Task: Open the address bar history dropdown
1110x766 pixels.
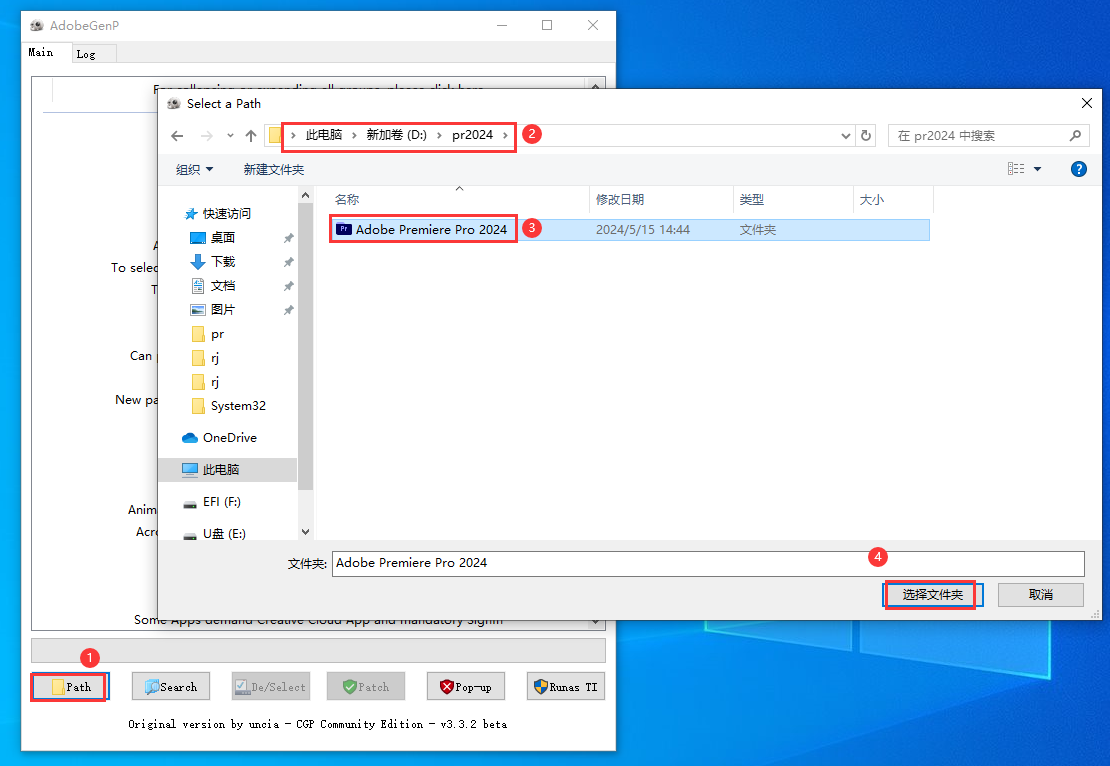Action: click(845, 136)
